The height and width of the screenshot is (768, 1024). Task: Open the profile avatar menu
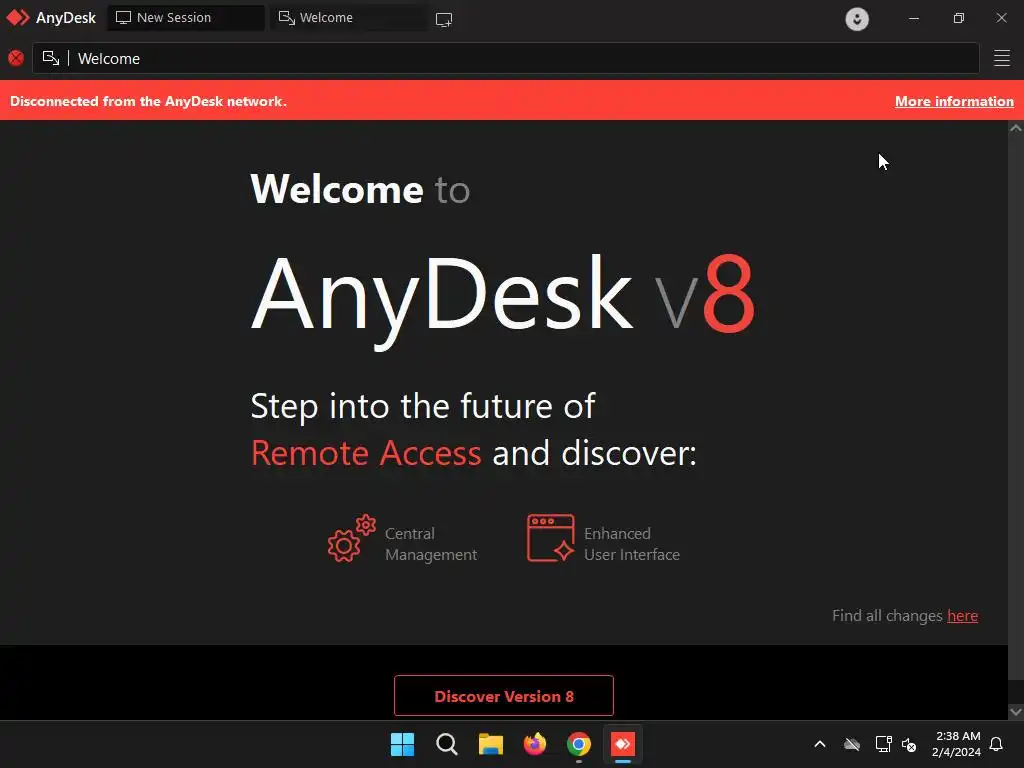tap(857, 19)
